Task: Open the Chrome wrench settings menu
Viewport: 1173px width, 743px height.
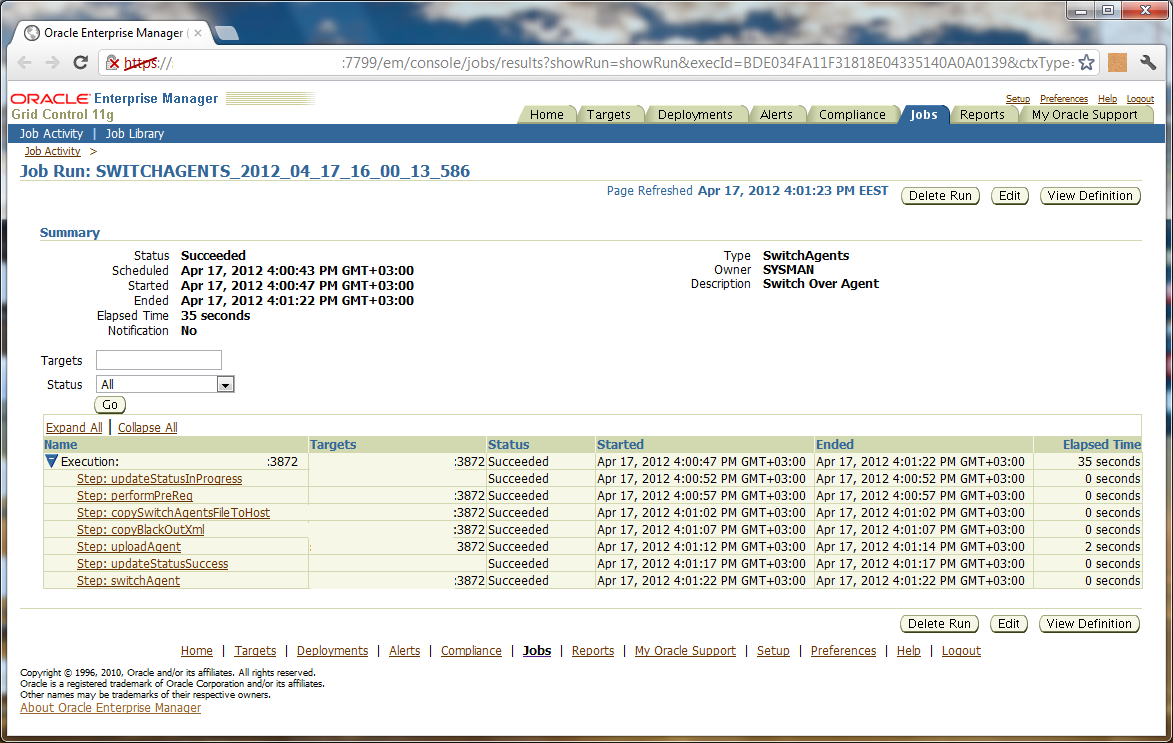Action: [1148, 63]
